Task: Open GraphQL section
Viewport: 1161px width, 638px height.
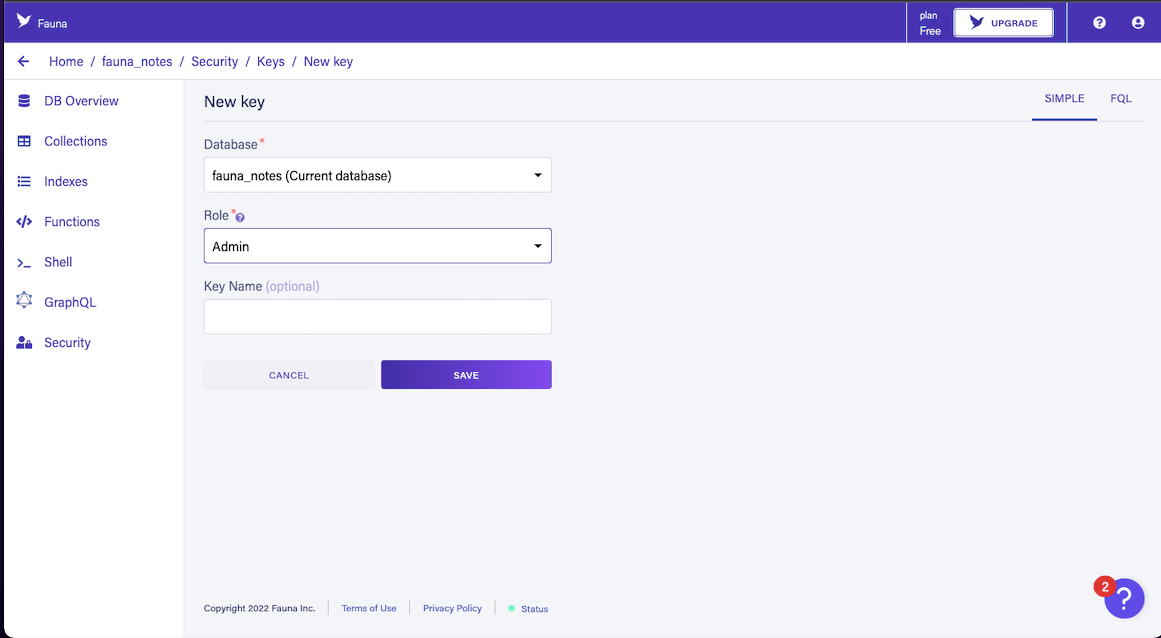Action: tap(70, 302)
